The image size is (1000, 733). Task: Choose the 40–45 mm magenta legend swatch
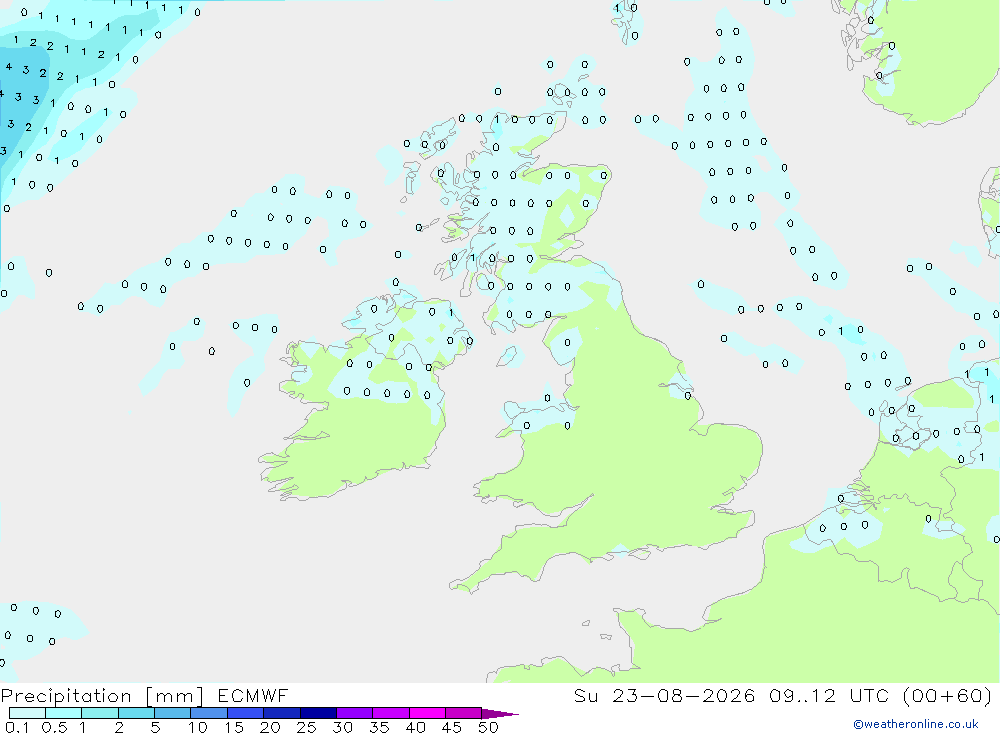pos(427,713)
